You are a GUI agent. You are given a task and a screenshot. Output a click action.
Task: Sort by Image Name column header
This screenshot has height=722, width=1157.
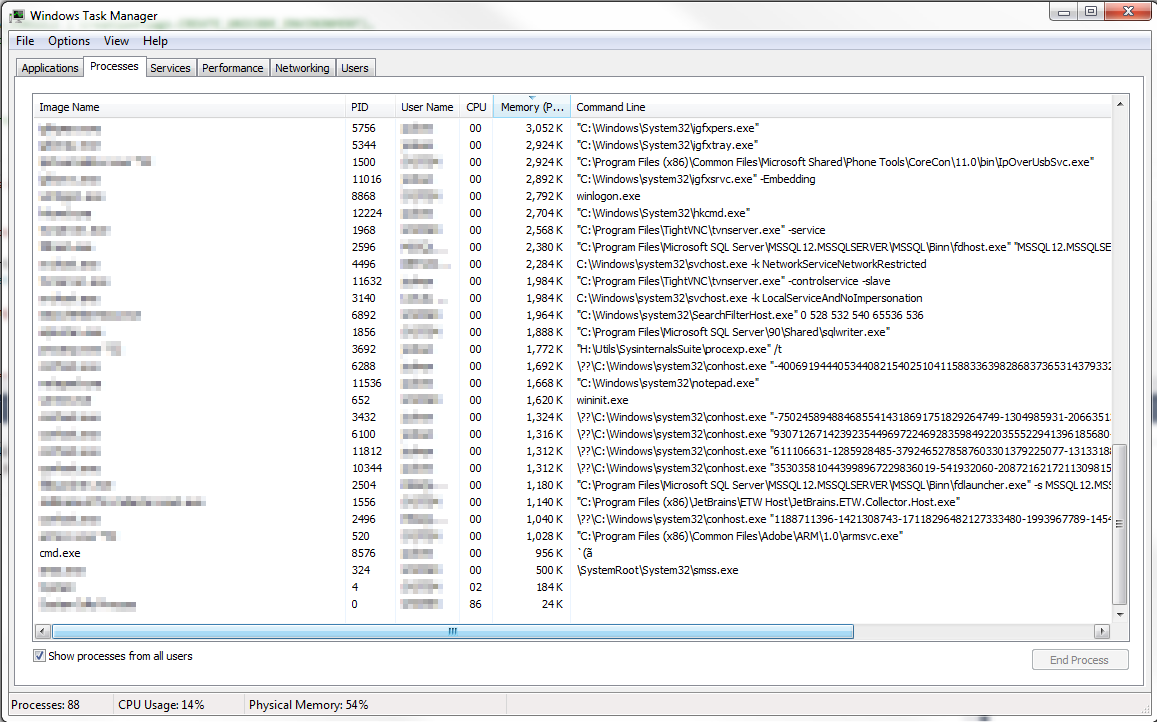tap(190, 107)
